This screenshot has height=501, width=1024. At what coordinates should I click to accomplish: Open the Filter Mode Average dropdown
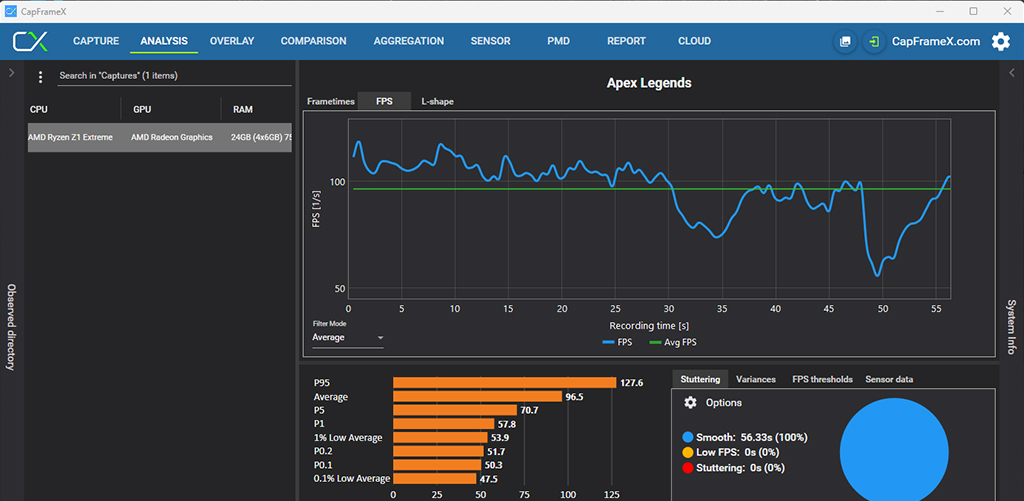coord(347,338)
